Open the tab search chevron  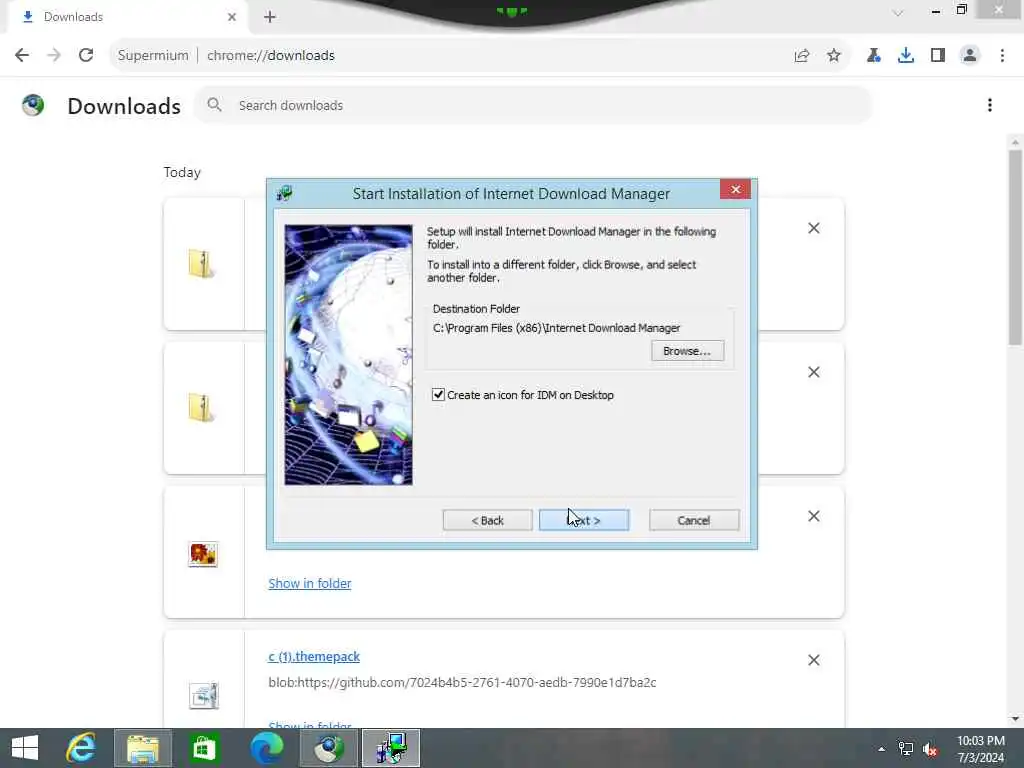[898, 13]
